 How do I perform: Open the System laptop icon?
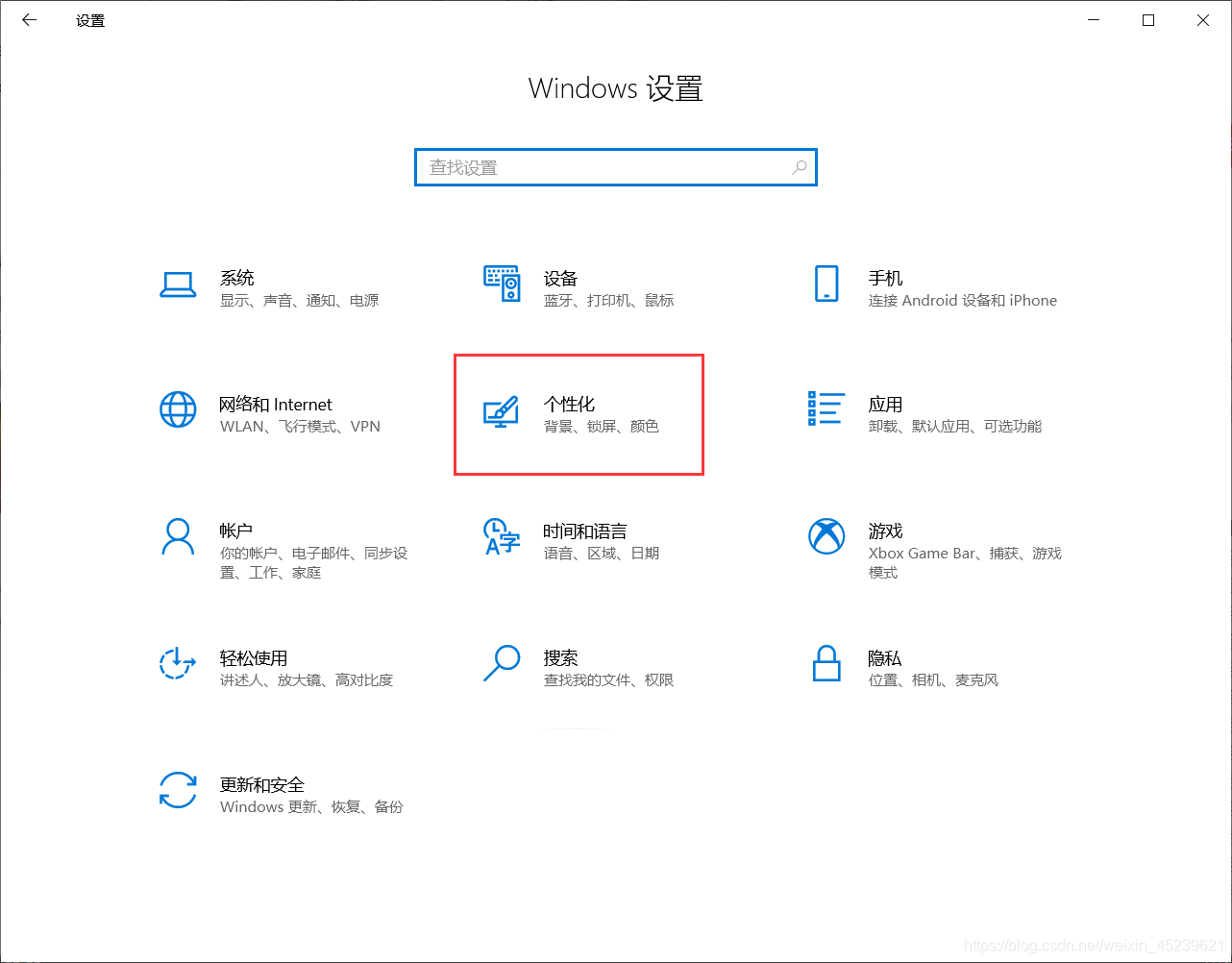point(178,285)
